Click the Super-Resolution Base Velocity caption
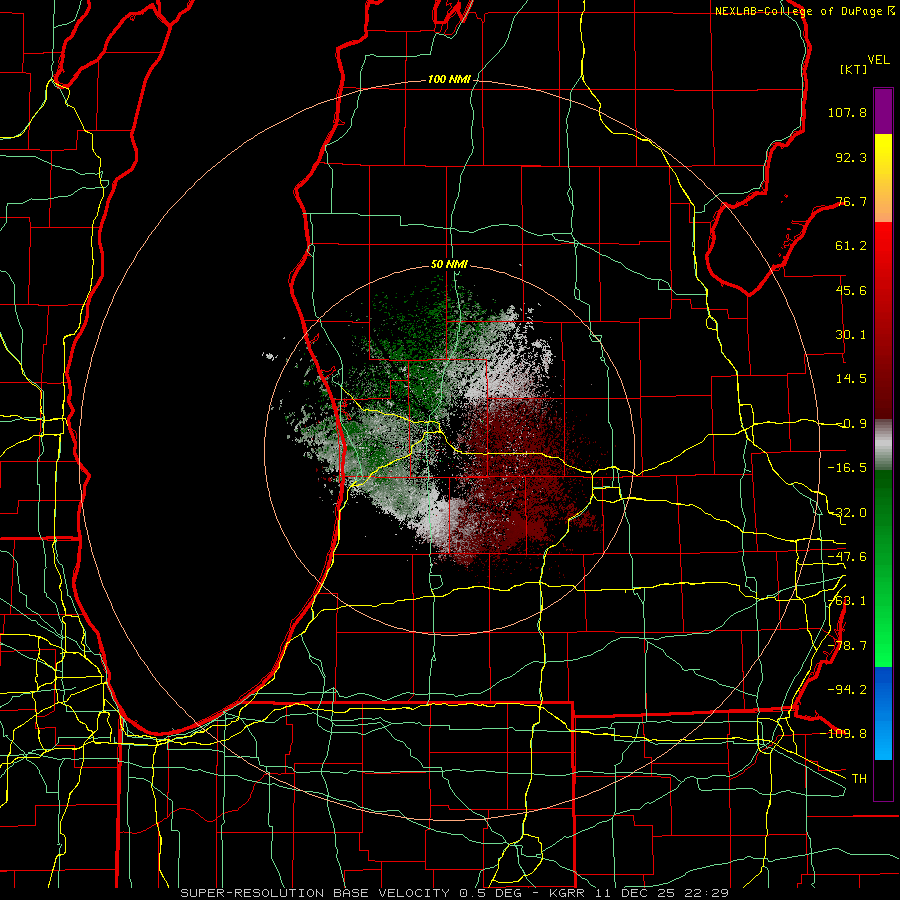 (x=455, y=893)
